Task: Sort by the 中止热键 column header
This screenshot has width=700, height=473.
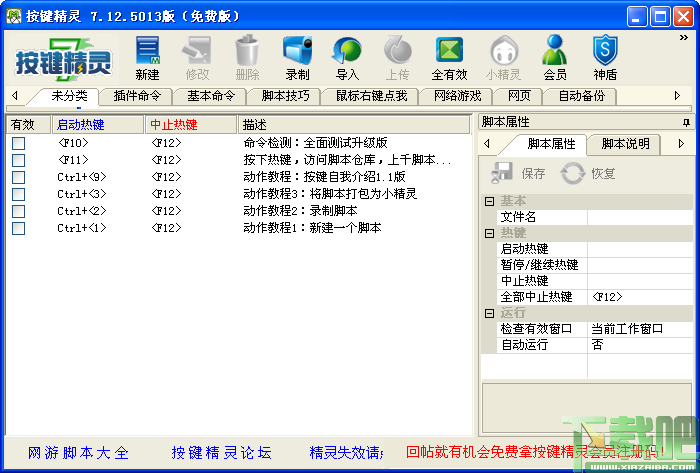Action: [191, 124]
